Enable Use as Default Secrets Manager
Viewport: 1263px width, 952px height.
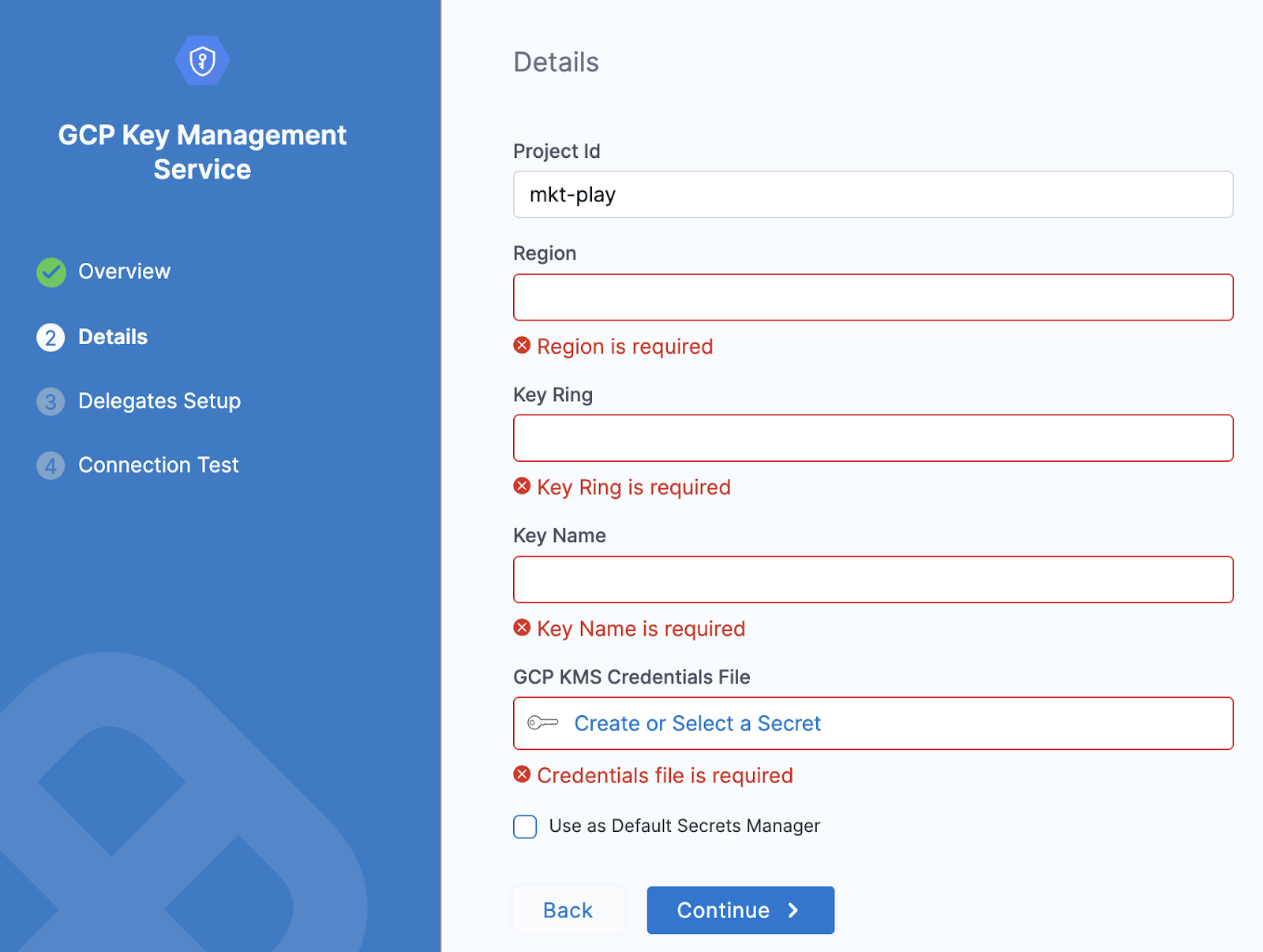coord(524,826)
